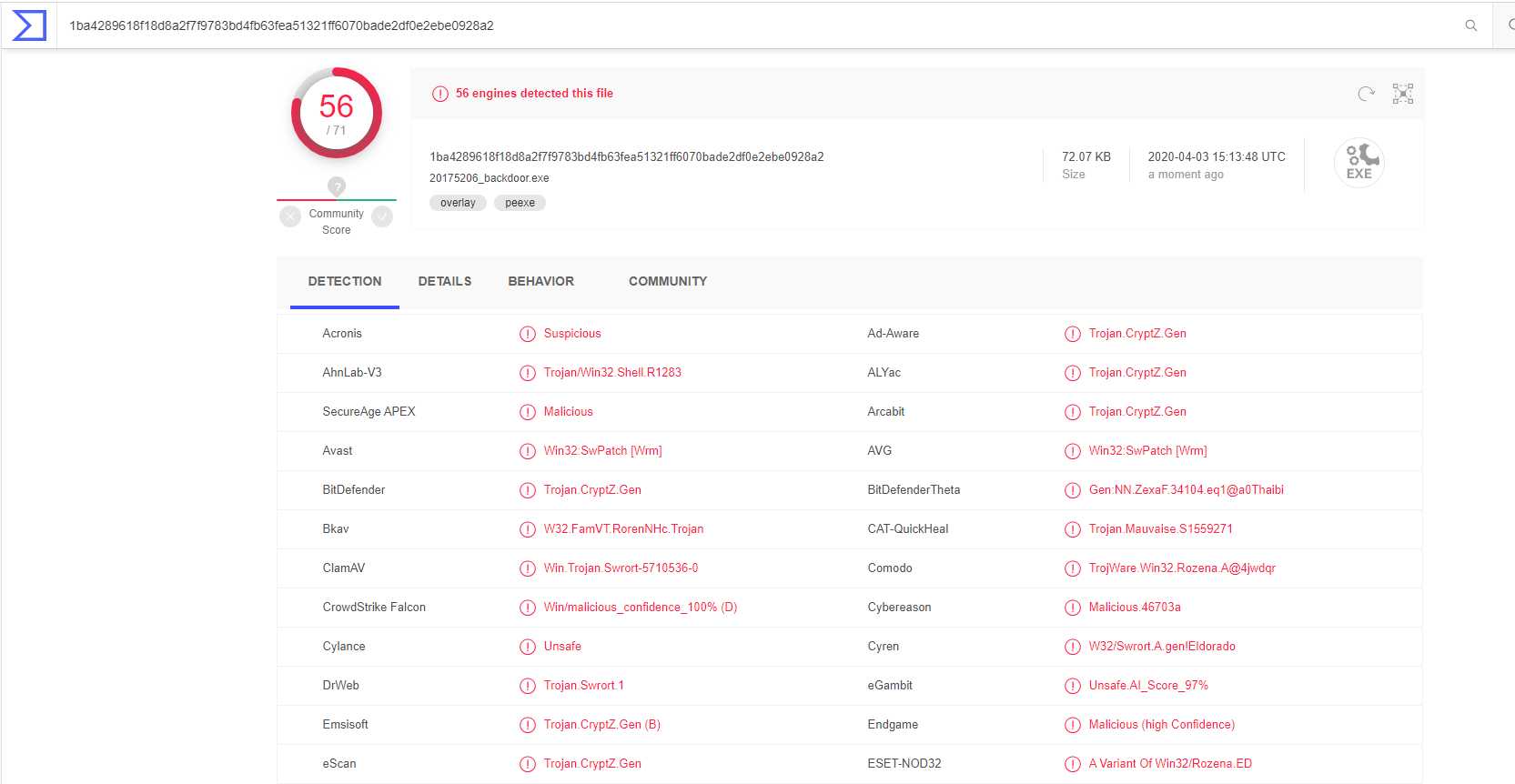The width and height of the screenshot is (1515, 784).
Task: Click the 56/71 detection score gauge
Action: 337,113
